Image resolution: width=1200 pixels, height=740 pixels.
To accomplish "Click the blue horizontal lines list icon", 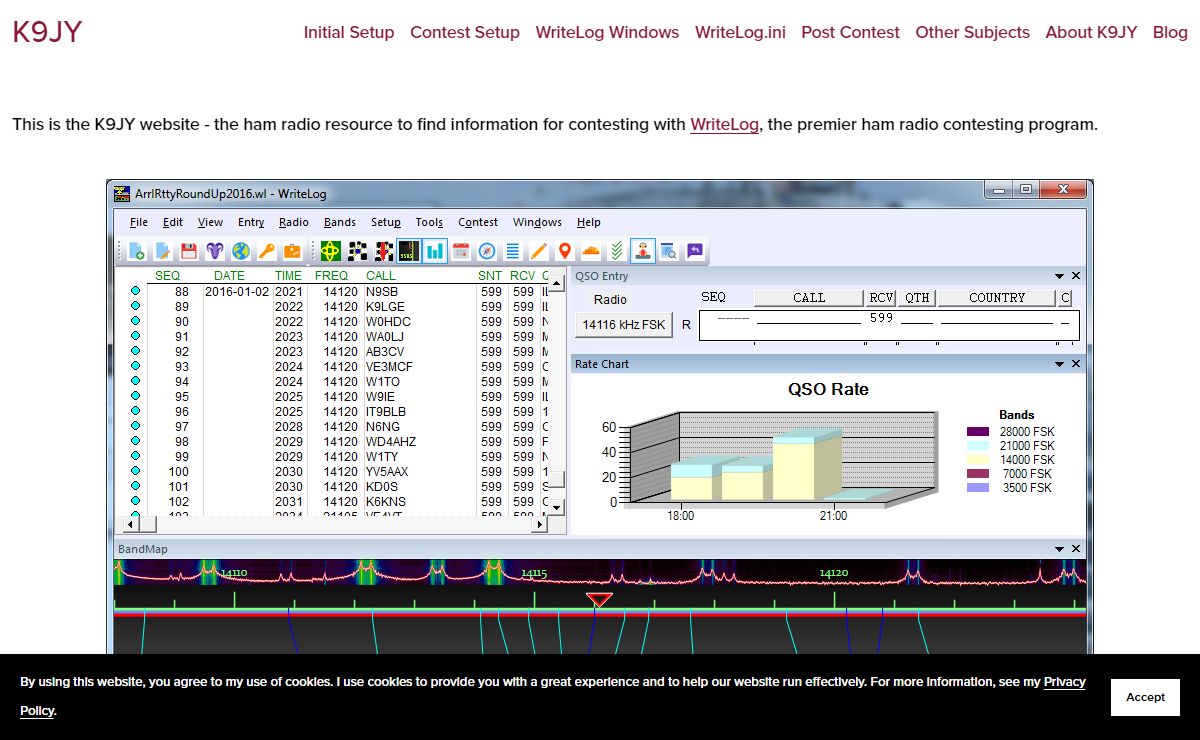I will click(x=513, y=251).
